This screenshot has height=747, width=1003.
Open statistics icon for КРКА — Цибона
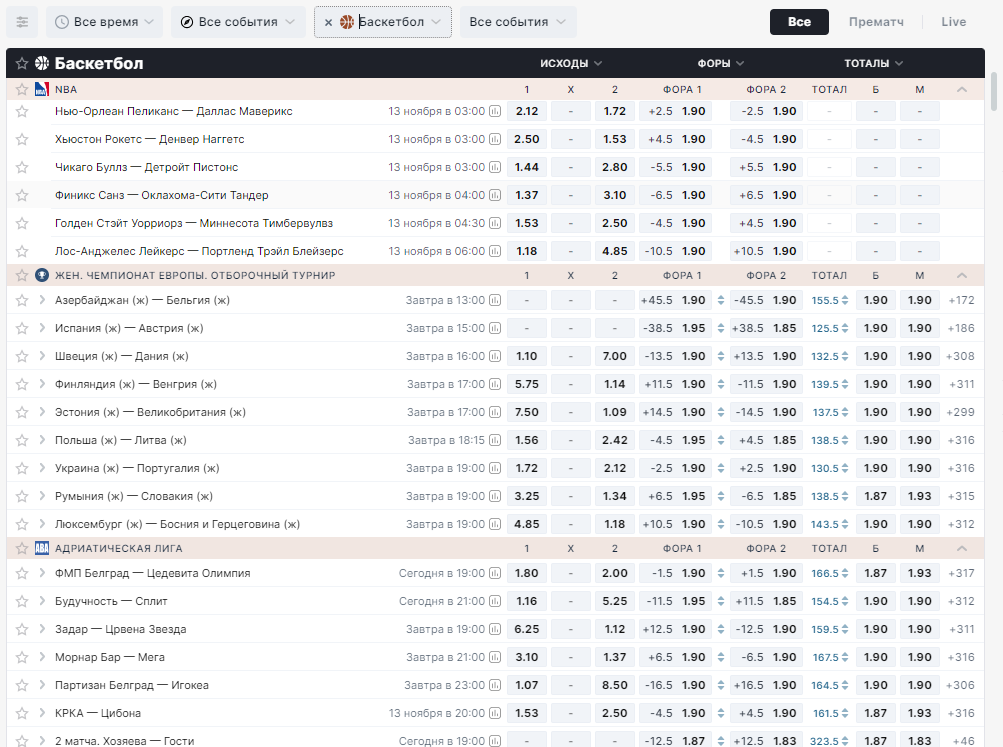coord(495,713)
